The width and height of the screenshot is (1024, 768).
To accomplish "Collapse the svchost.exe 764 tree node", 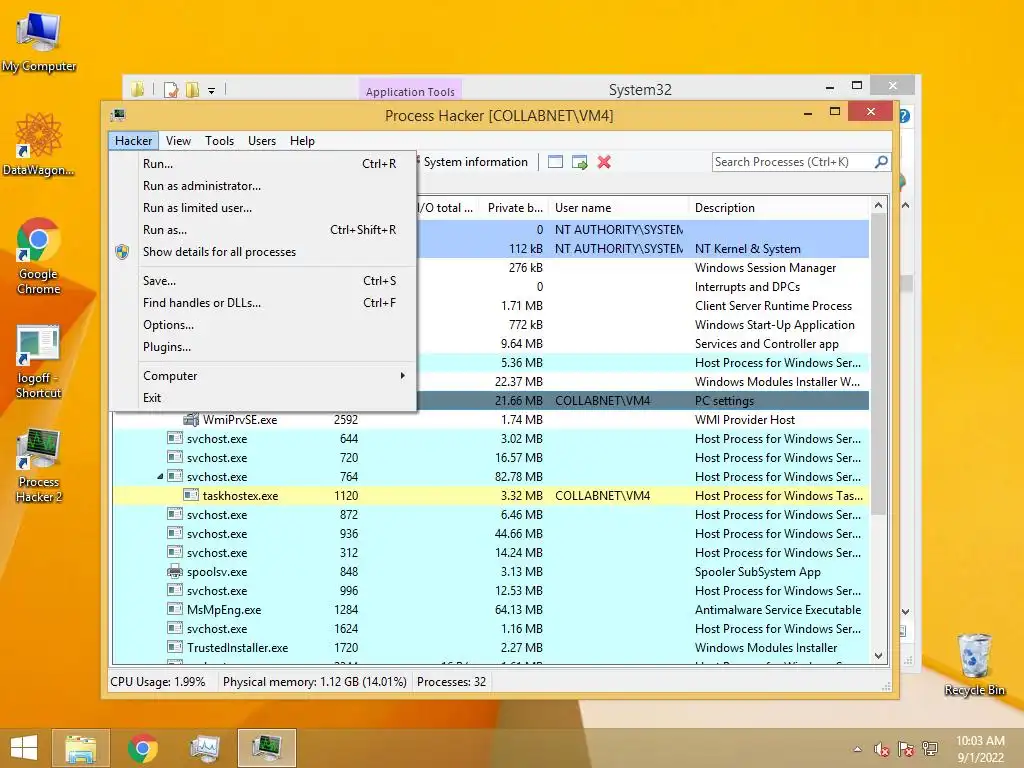I will tap(160, 477).
